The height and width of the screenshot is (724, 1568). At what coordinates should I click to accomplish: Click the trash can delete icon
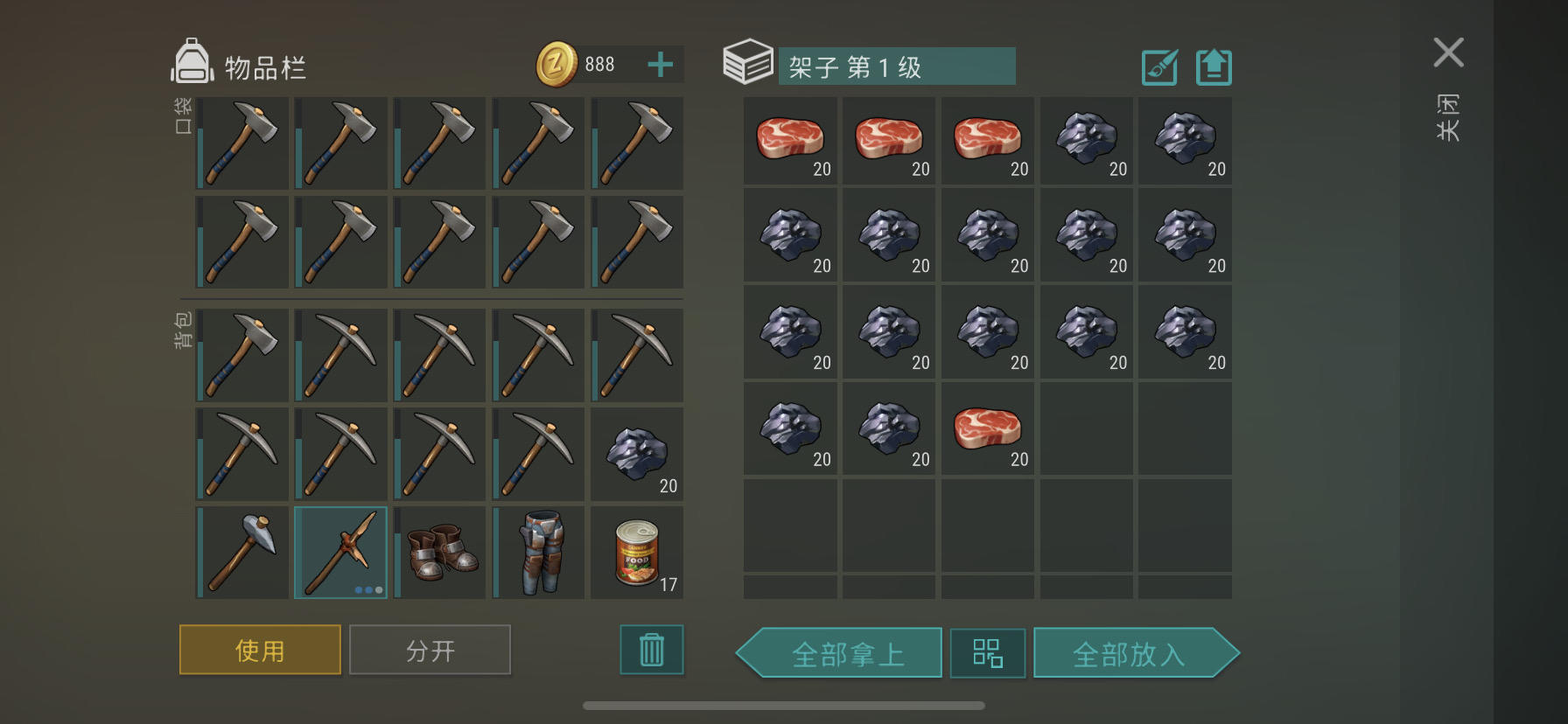coord(652,650)
